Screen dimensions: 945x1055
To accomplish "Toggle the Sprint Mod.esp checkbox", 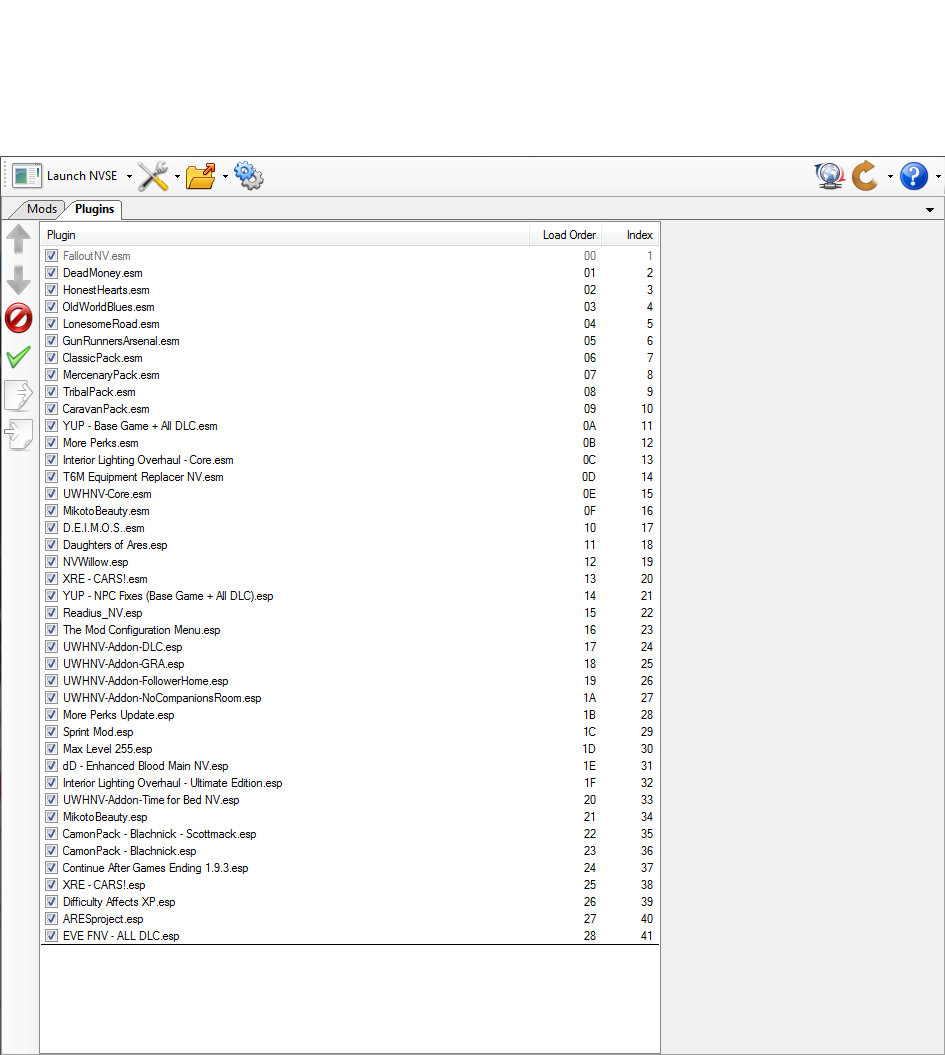I will tap(52, 731).
